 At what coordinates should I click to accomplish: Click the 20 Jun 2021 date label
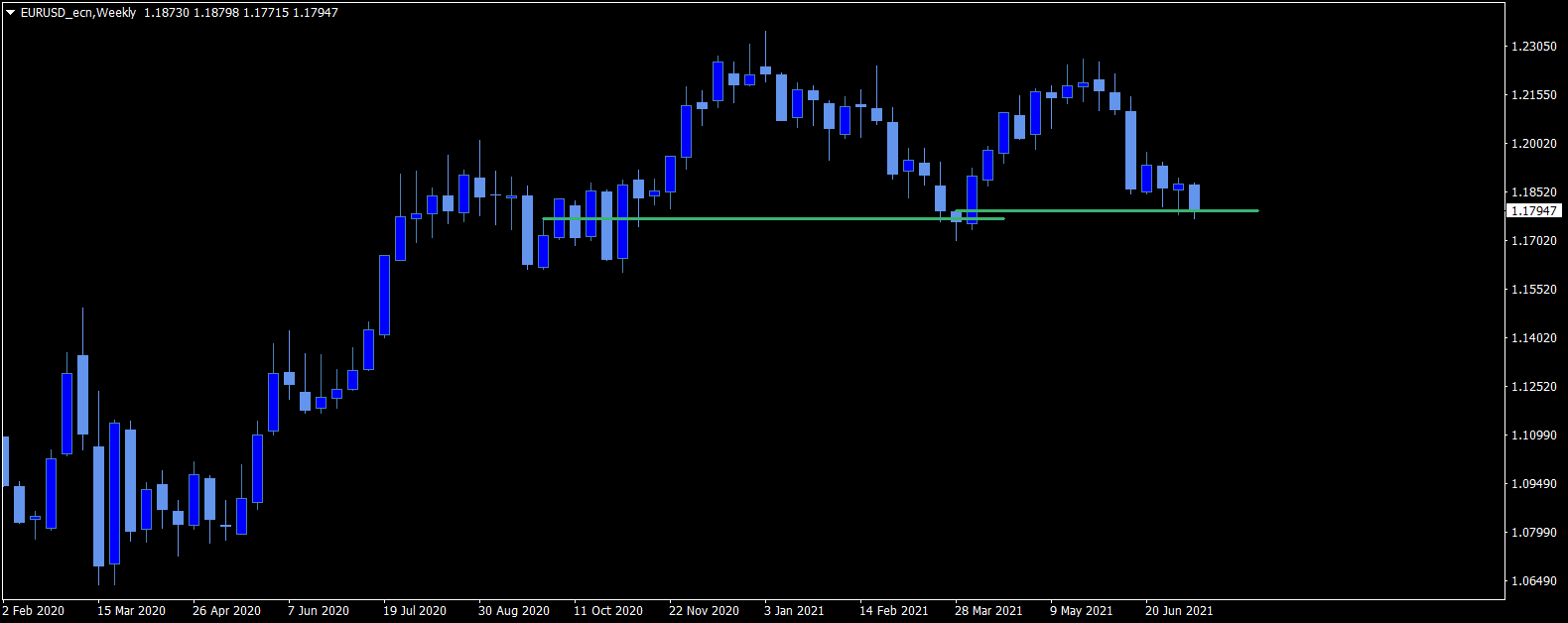click(1179, 611)
